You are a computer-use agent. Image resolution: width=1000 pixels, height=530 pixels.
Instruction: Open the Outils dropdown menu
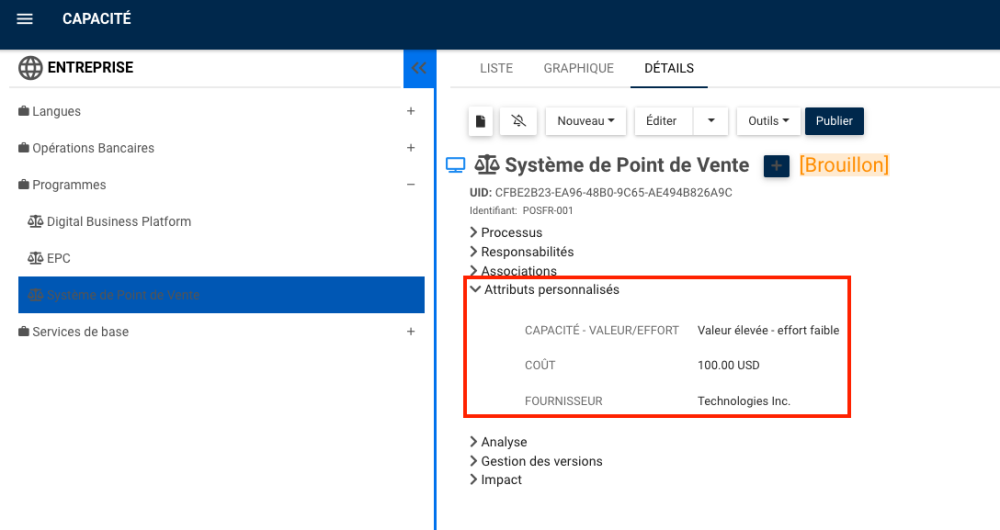tap(768, 121)
